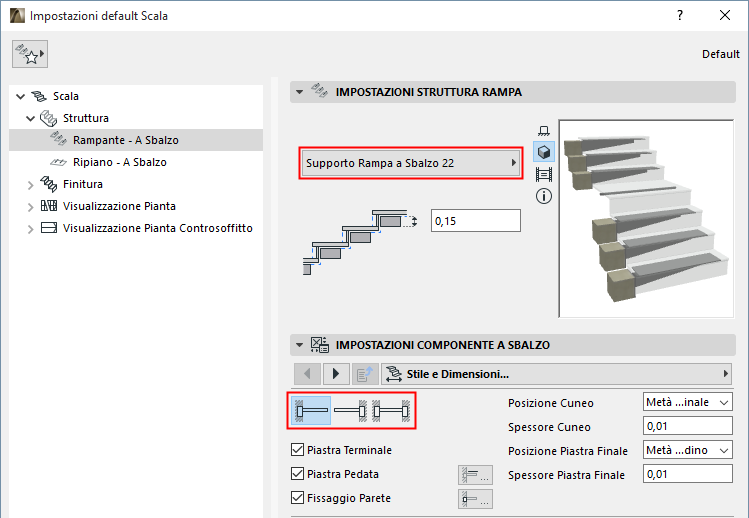Select Visualizzazione Pianta in the tree

[x=119, y=206]
